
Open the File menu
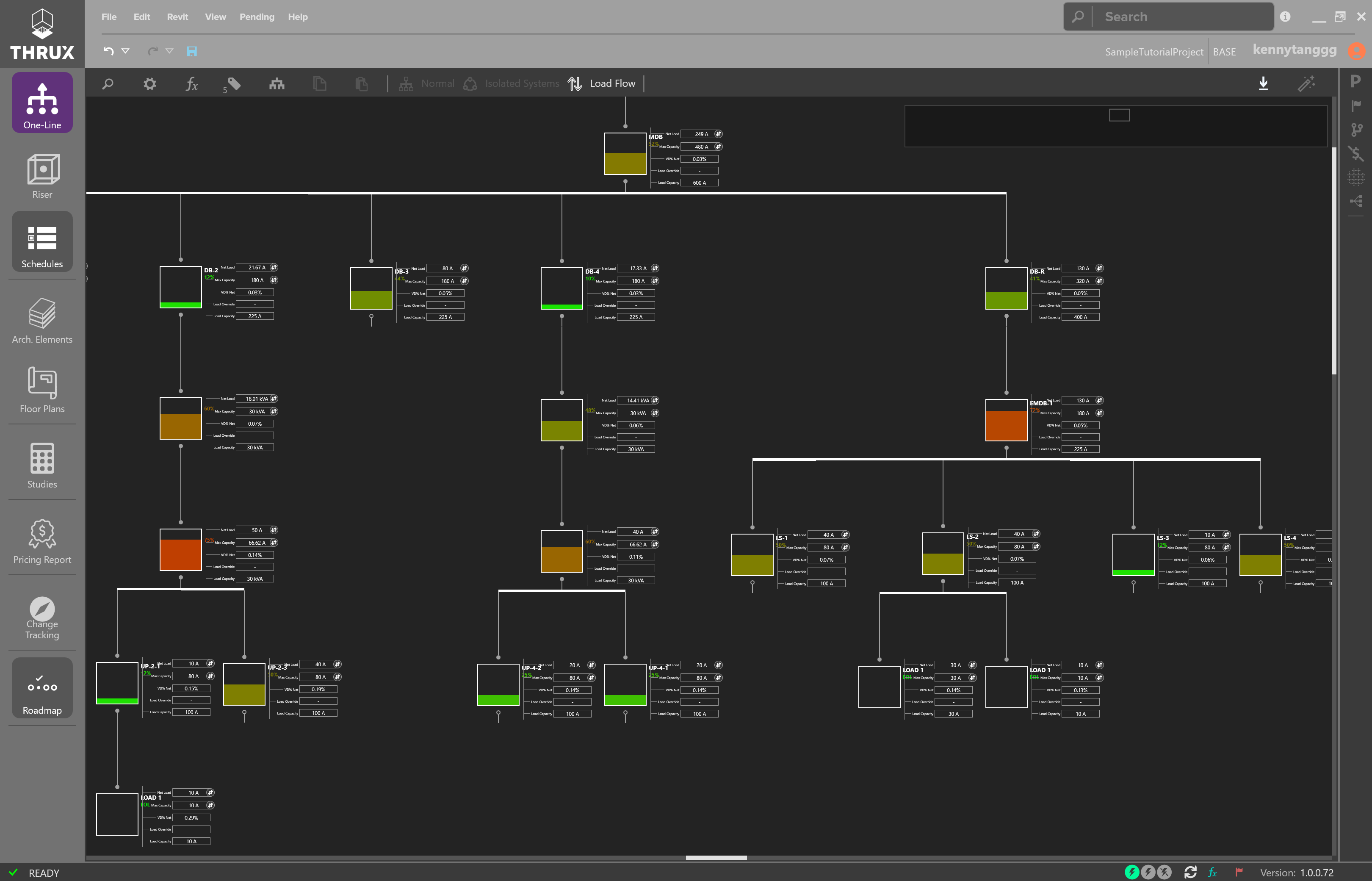pos(109,17)
